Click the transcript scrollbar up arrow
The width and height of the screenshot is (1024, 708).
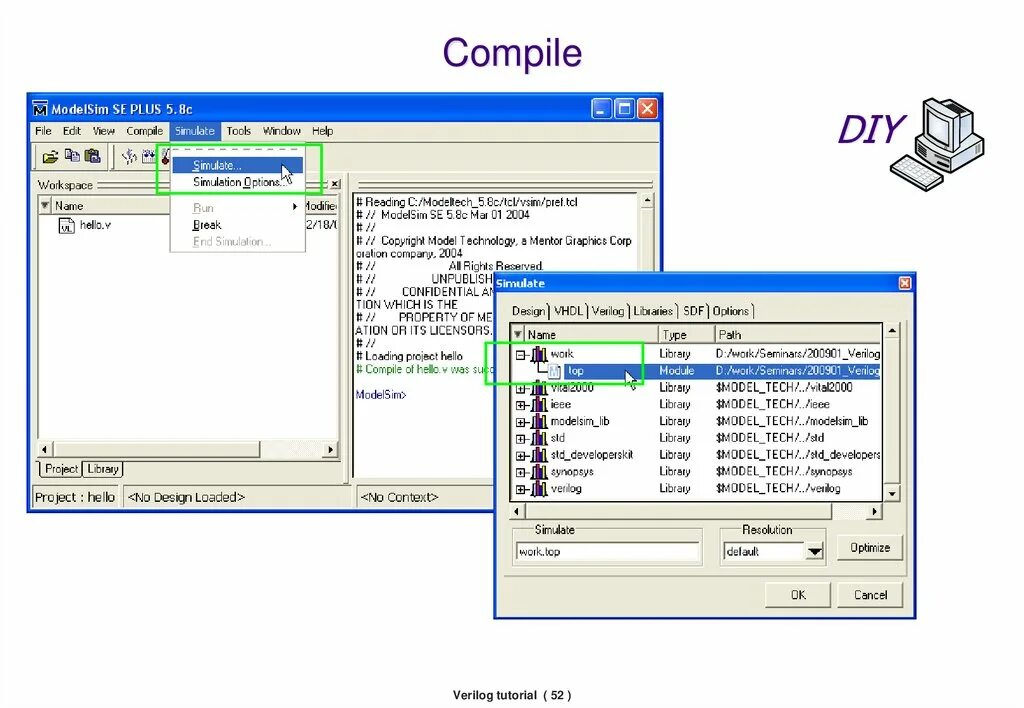pos(647,201)
